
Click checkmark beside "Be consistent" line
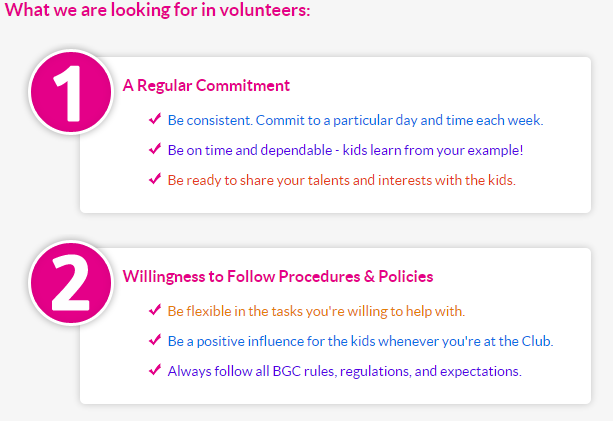(155, 119)
